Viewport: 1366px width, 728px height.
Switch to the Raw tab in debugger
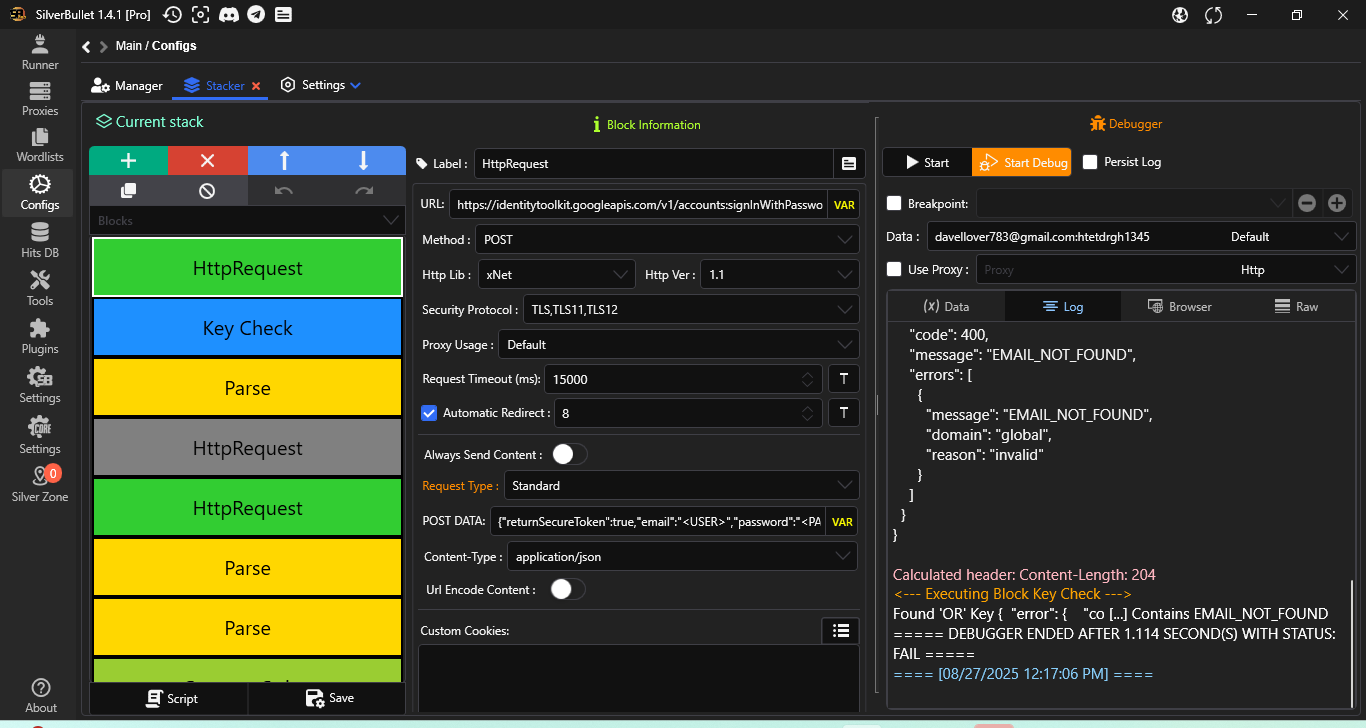[x=1296, y=307]
